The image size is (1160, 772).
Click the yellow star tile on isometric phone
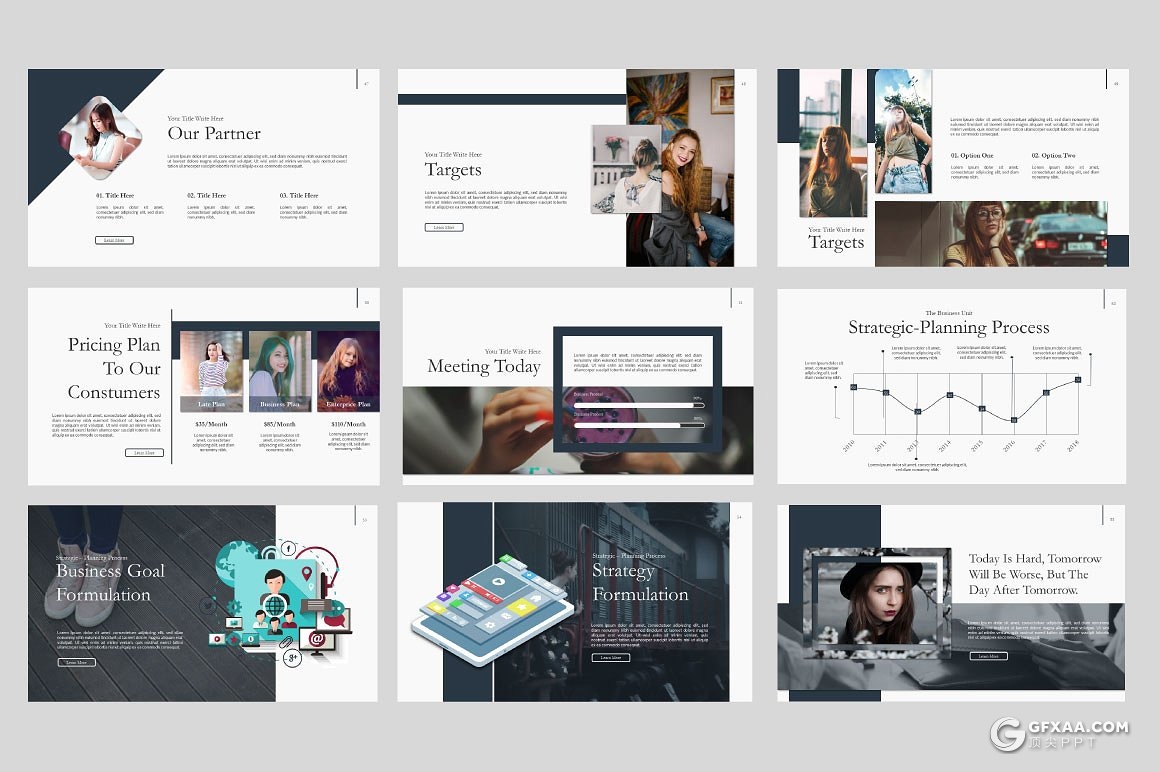coord(520,607)
